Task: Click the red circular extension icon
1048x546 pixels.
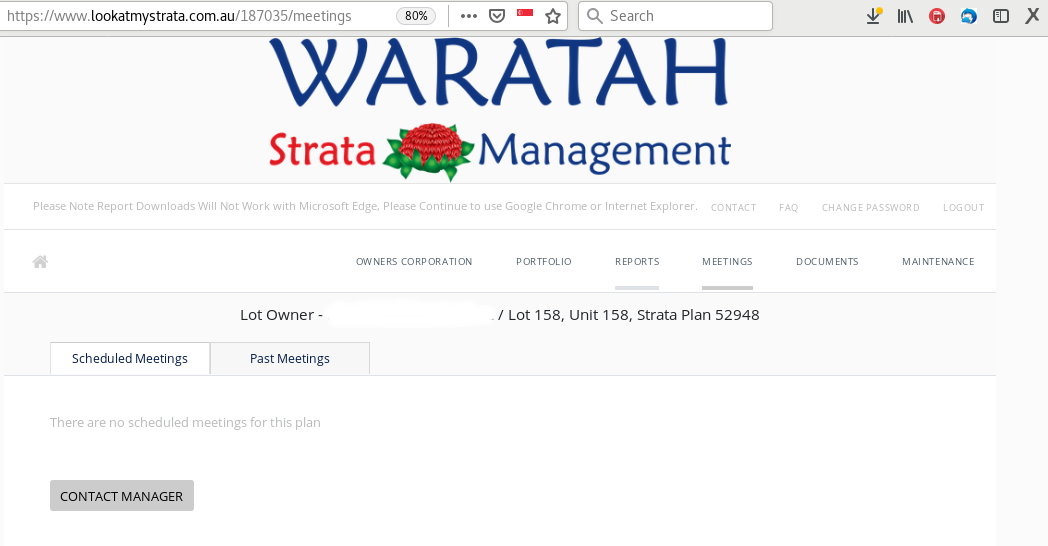Action: pos(937,16)
